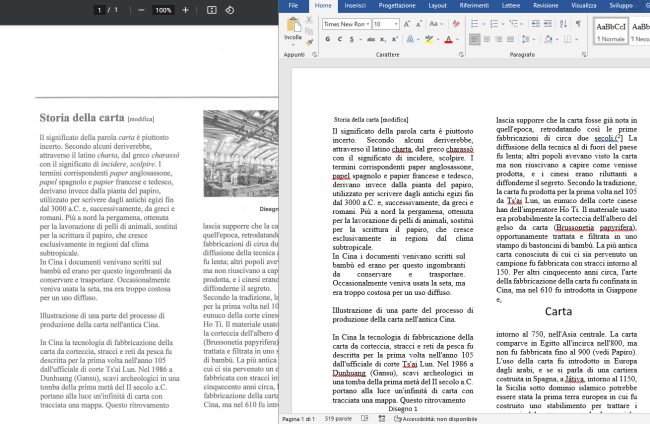The width and height of the screenshot is (650, 424).
Task: Switch to the Layout tab
Action: coord(437,5)
